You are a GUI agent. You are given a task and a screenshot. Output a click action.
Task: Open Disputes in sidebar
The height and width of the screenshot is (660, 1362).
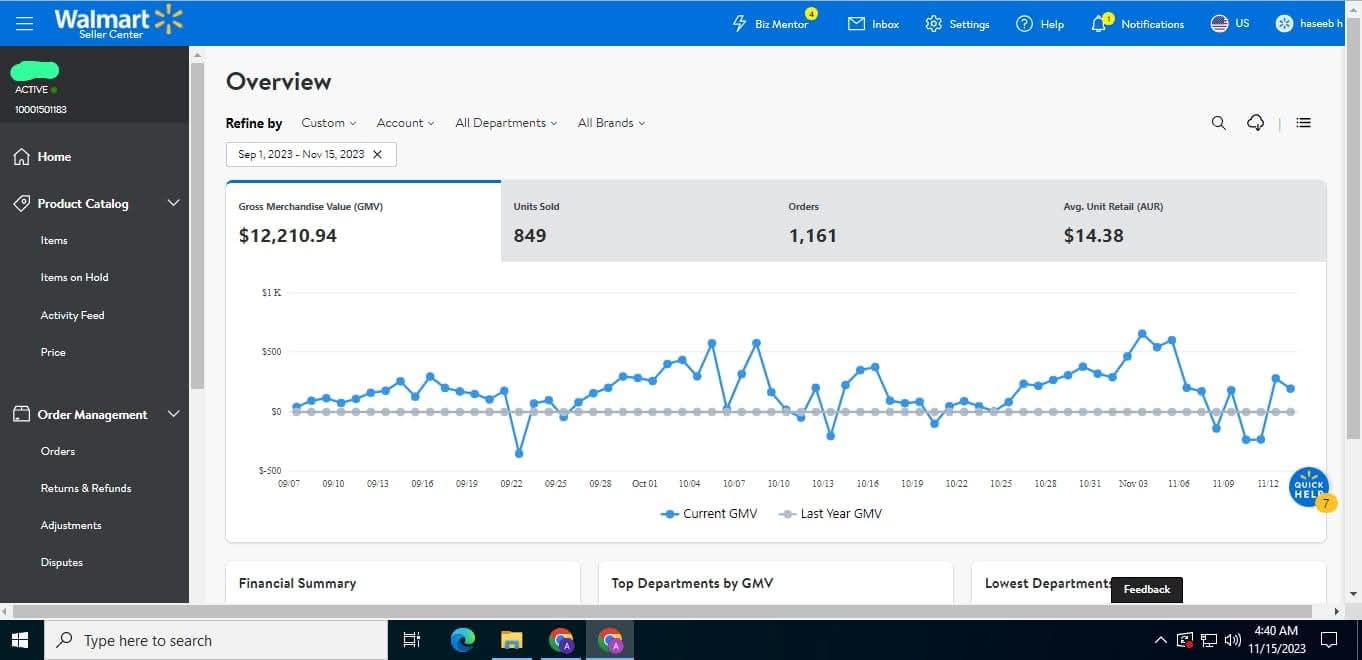coord(62,562)
